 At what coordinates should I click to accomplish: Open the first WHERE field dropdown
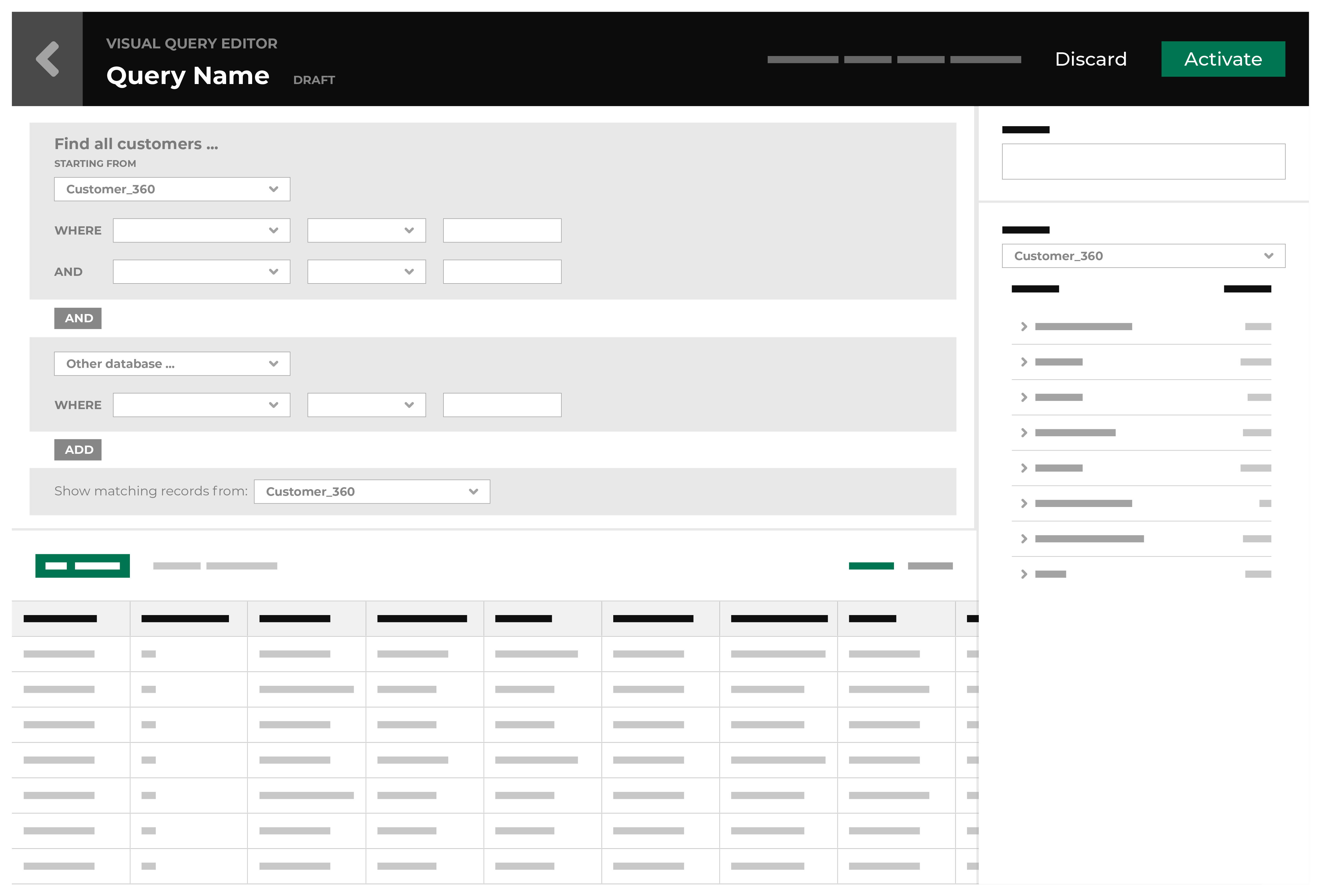(x=201, y=230)
